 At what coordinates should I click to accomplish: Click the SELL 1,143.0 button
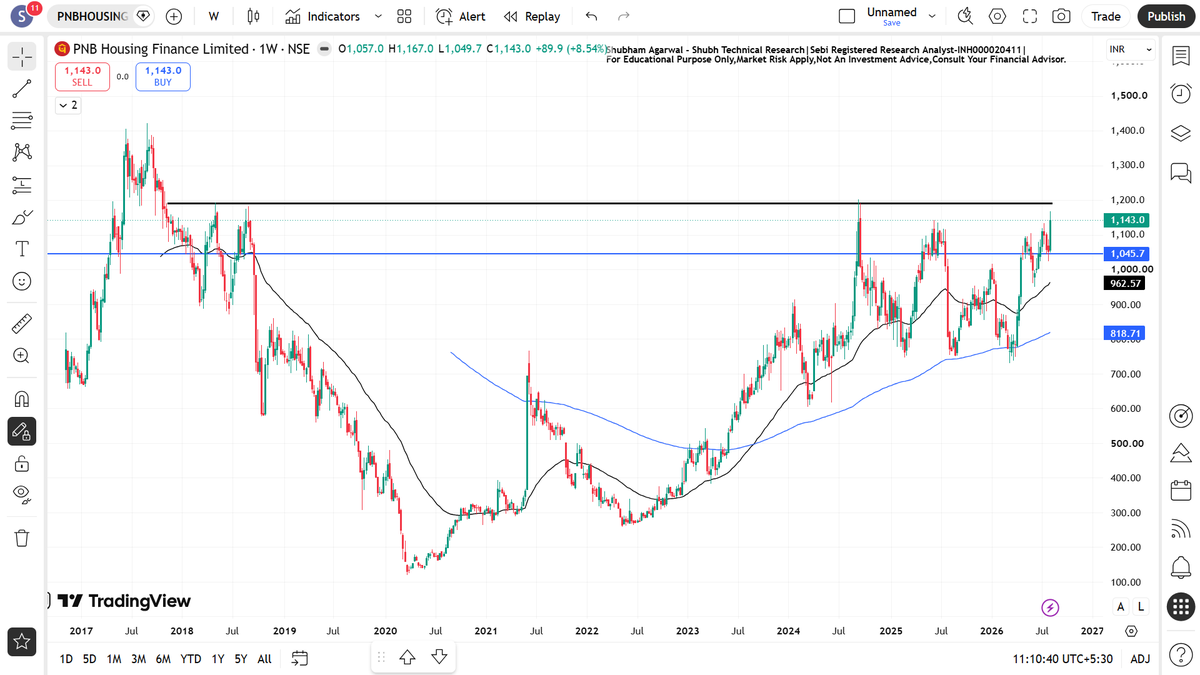tap(81, 76)
